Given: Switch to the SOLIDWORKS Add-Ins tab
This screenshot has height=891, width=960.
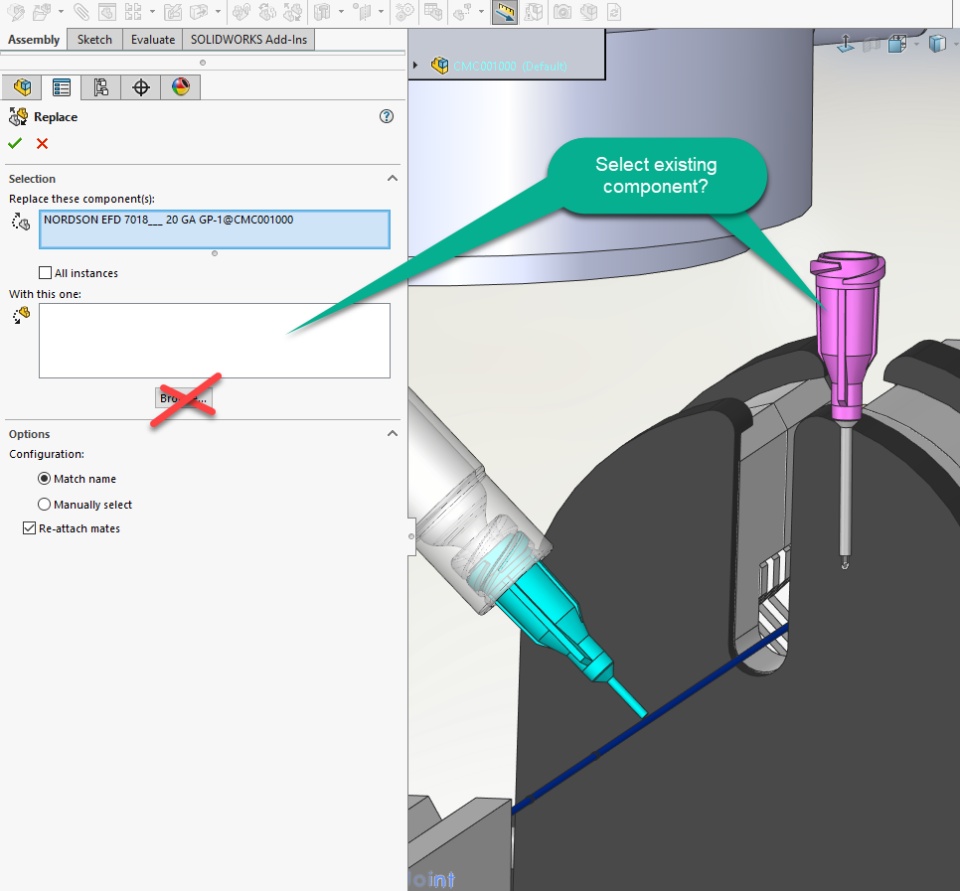Looking at the screenshot, I should pyautogui.click(x=249, y=40).
